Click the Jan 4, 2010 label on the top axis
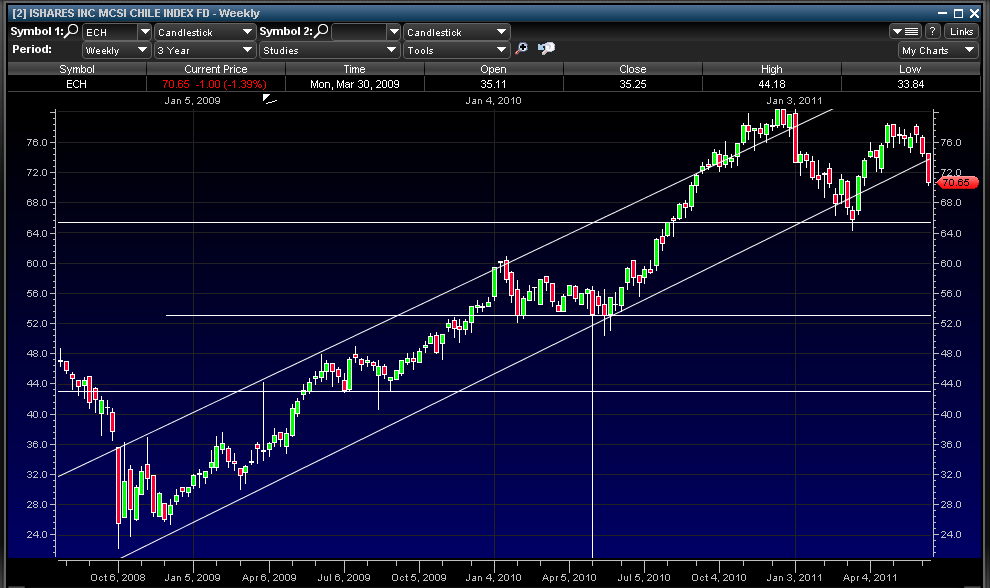Screen dimensions: 990x588 click(494, 100)
